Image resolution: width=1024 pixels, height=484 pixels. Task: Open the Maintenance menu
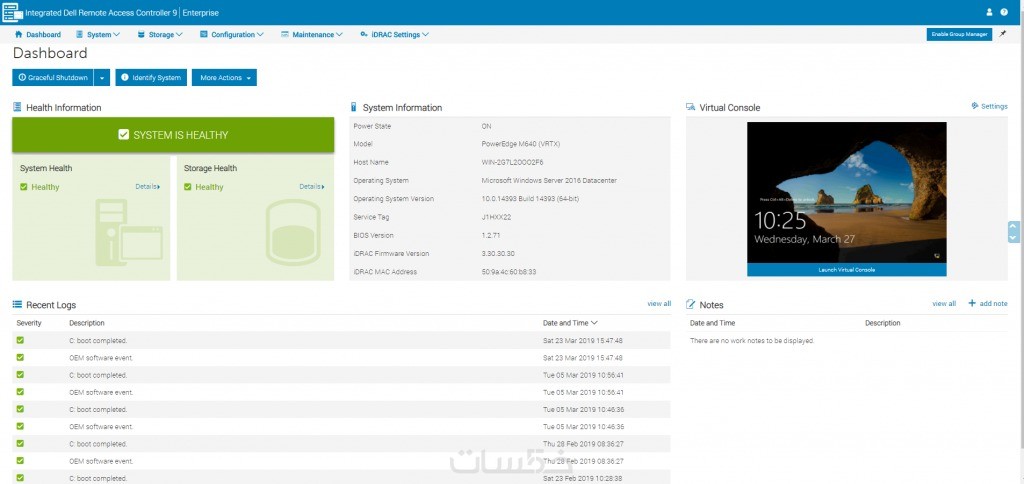312,35
